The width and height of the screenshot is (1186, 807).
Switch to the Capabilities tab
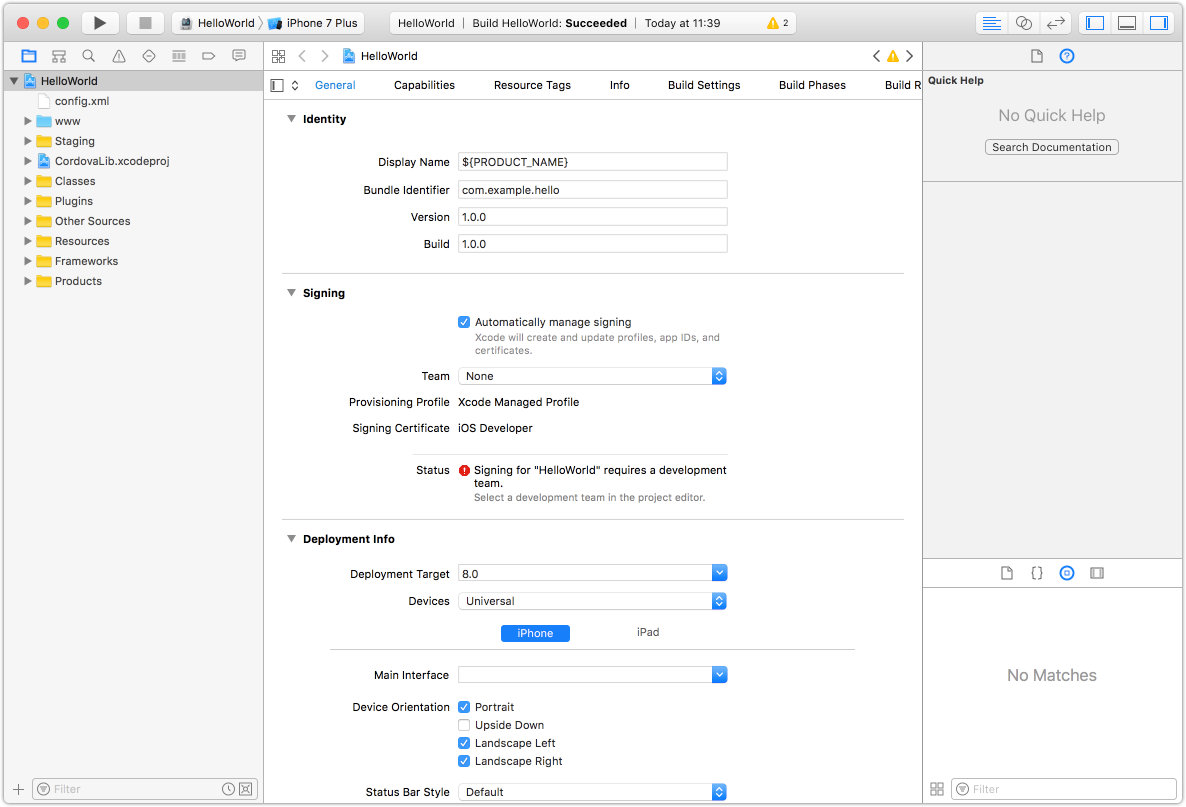[424, 85]
